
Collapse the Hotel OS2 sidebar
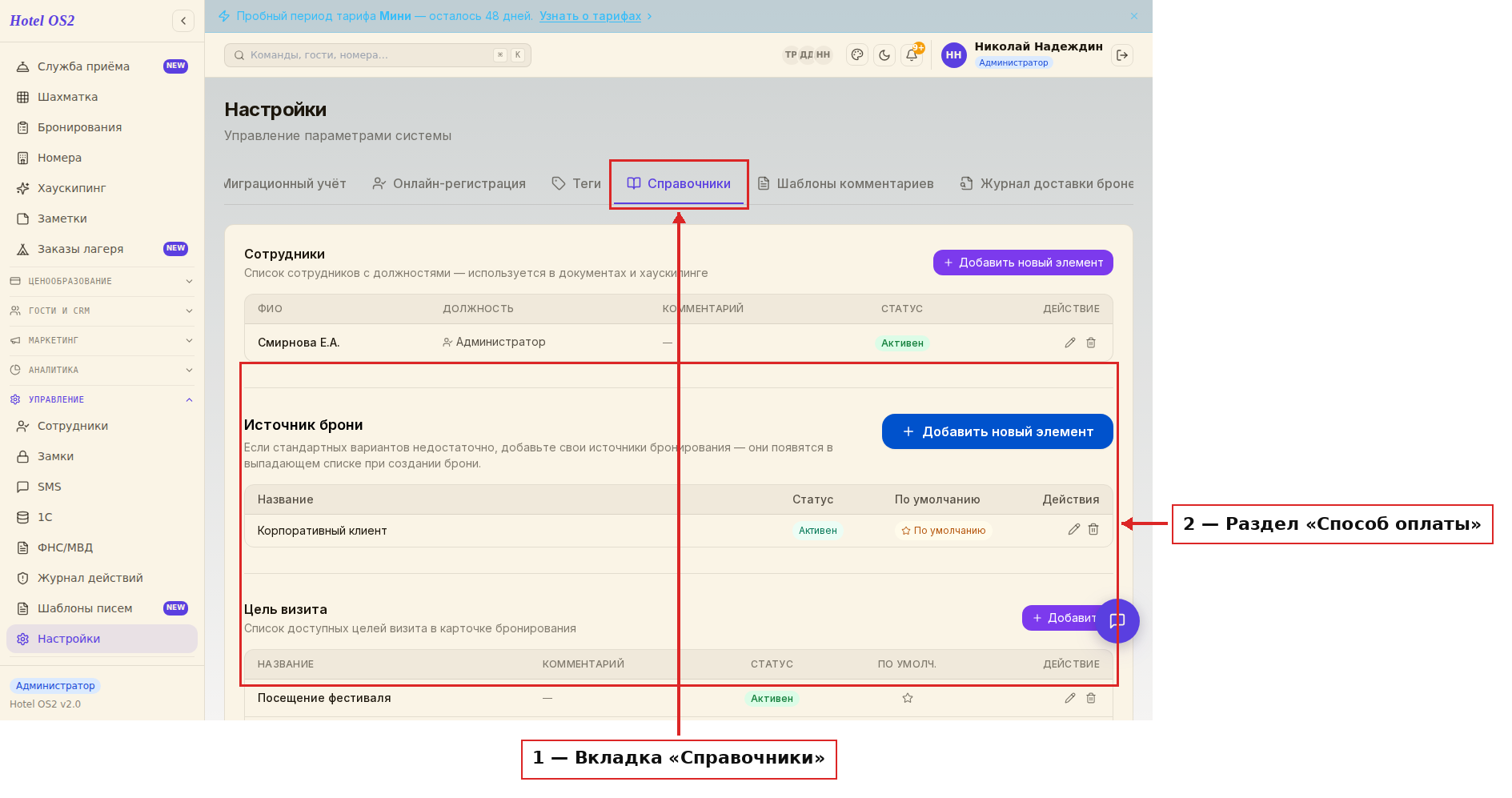click(x=183, y=21)
